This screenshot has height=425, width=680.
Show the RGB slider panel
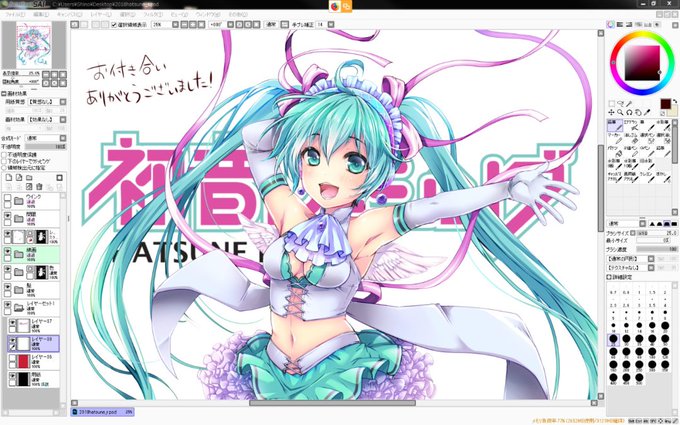[x=620, y=24]
